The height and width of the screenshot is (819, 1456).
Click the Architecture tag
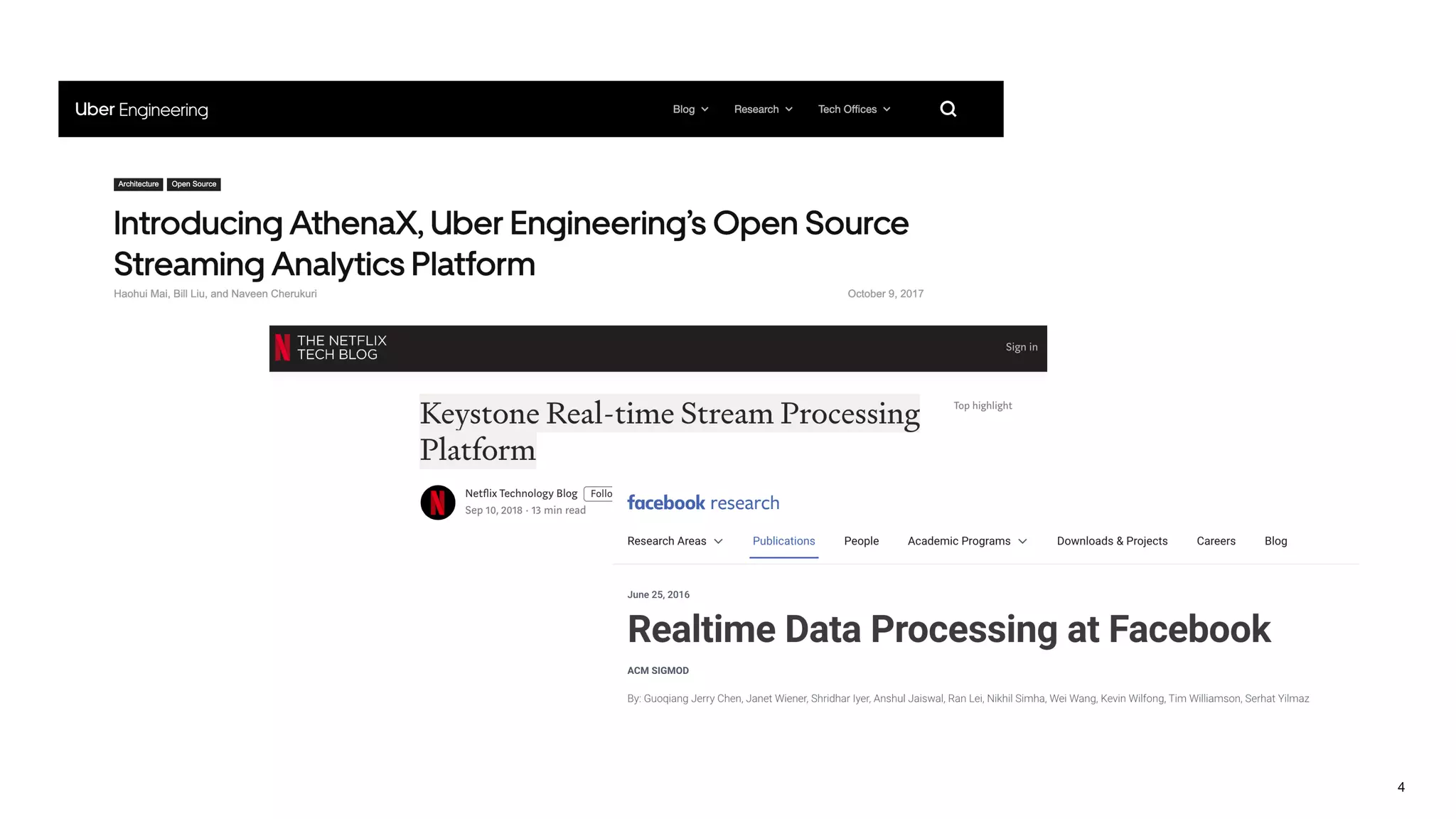[139, 184]
